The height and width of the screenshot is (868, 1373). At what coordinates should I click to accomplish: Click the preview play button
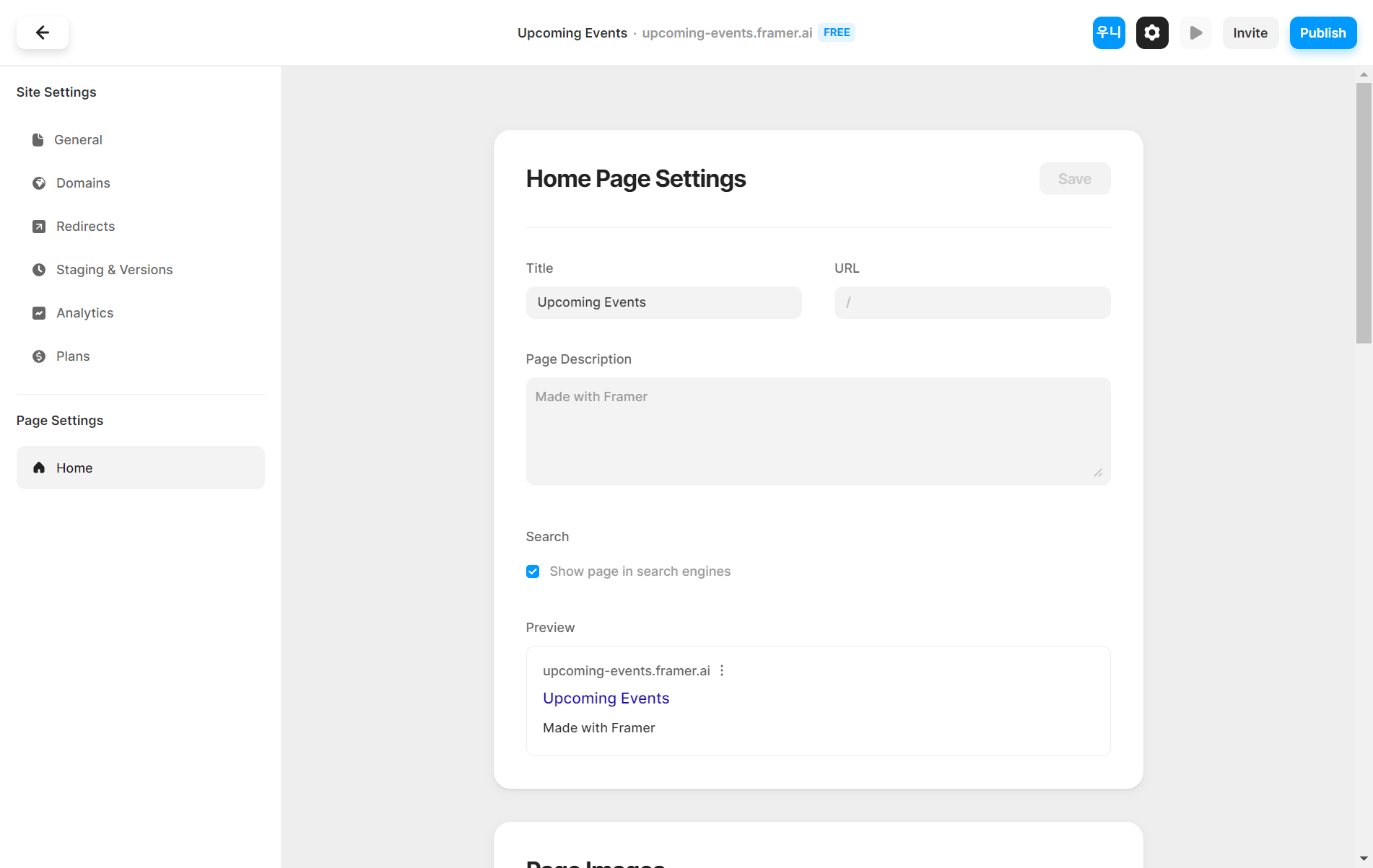click(1195, 32)
